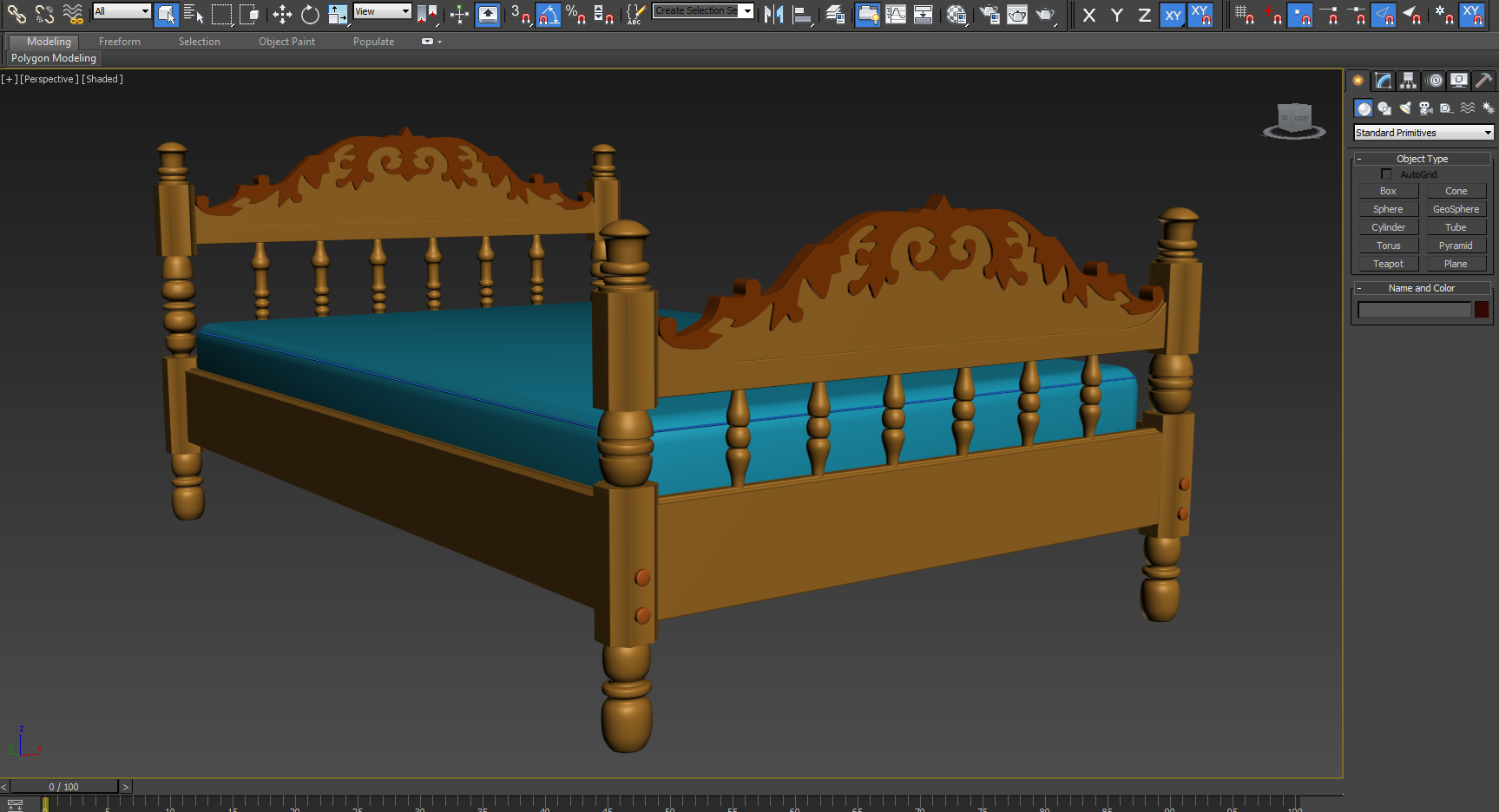The width and height of the screenshot is (1499, 812).
Task: Click the object name input field
Action: click(x=1414, y=310)
